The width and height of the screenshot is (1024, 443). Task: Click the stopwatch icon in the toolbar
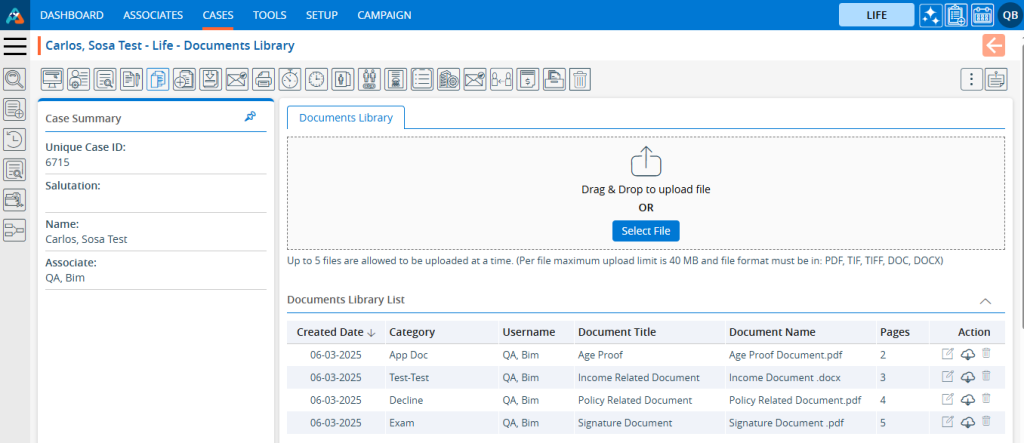click(290, 78)
